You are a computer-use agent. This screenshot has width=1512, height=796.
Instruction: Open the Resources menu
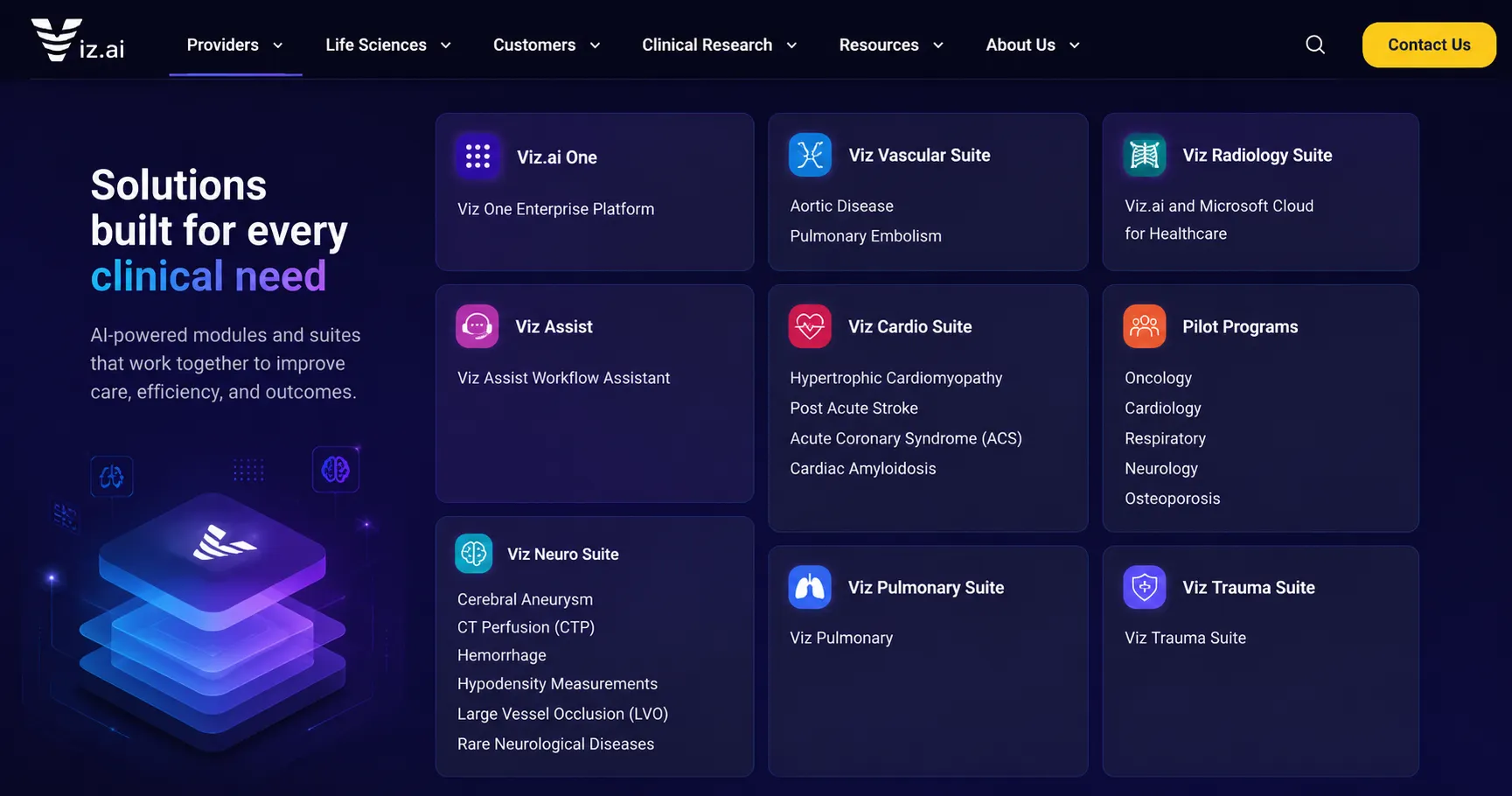pos(879,45)
